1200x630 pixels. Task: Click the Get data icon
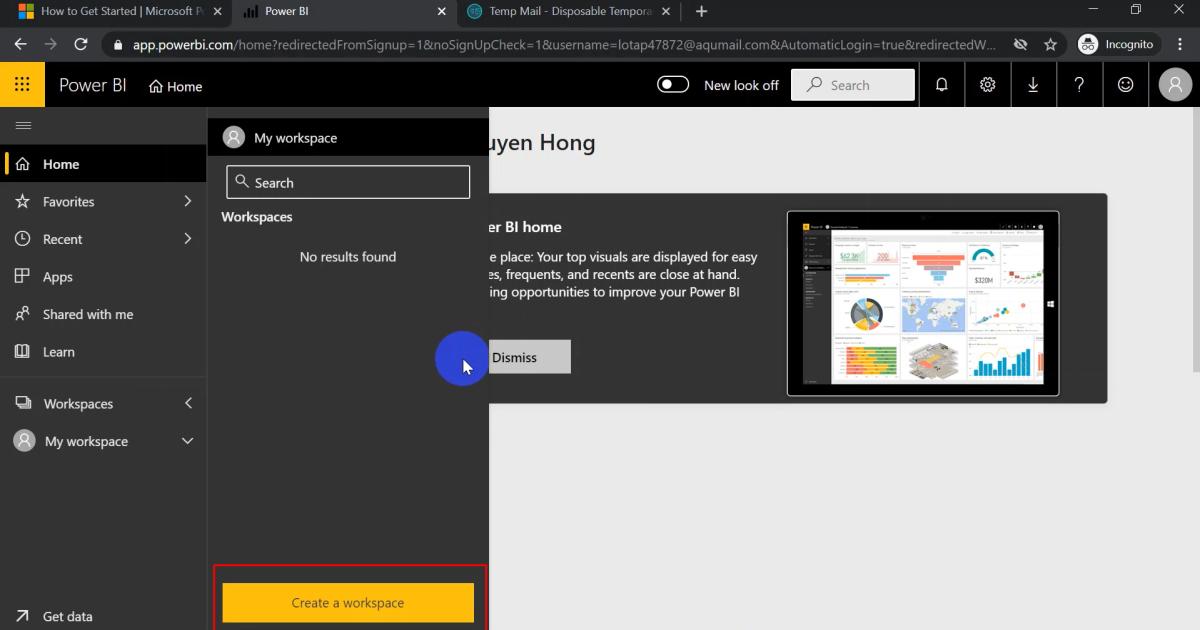pos(22,616)
